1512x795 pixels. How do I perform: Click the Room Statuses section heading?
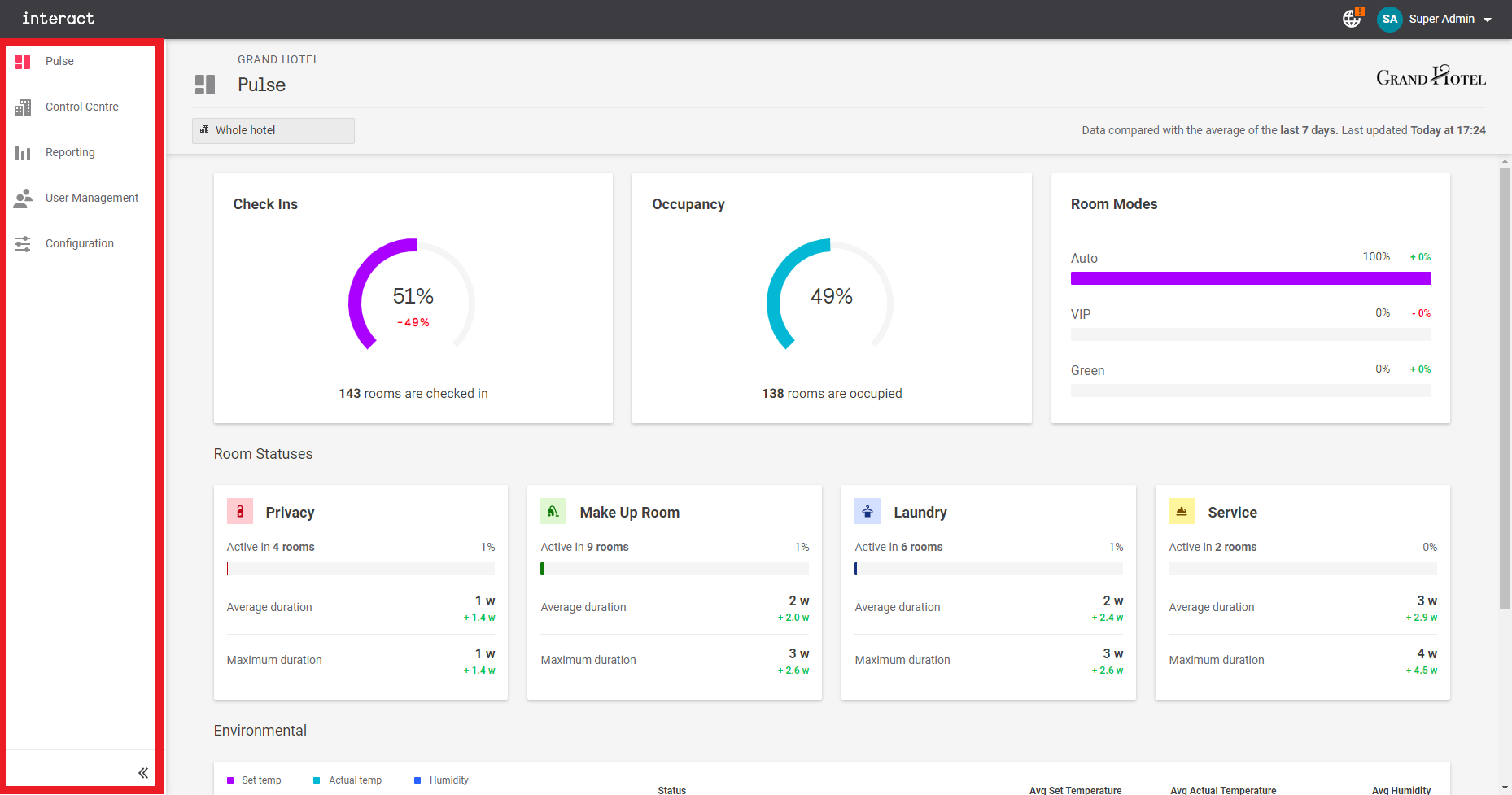(263, 454)
